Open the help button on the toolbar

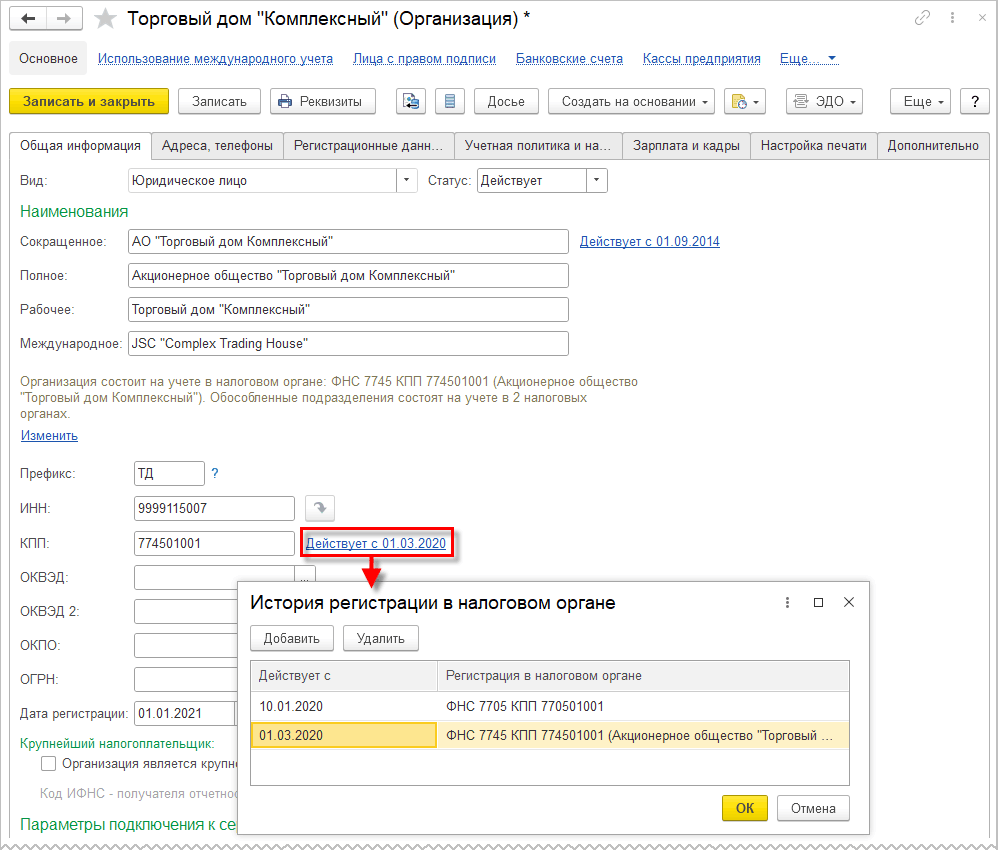tap(974, 101)
